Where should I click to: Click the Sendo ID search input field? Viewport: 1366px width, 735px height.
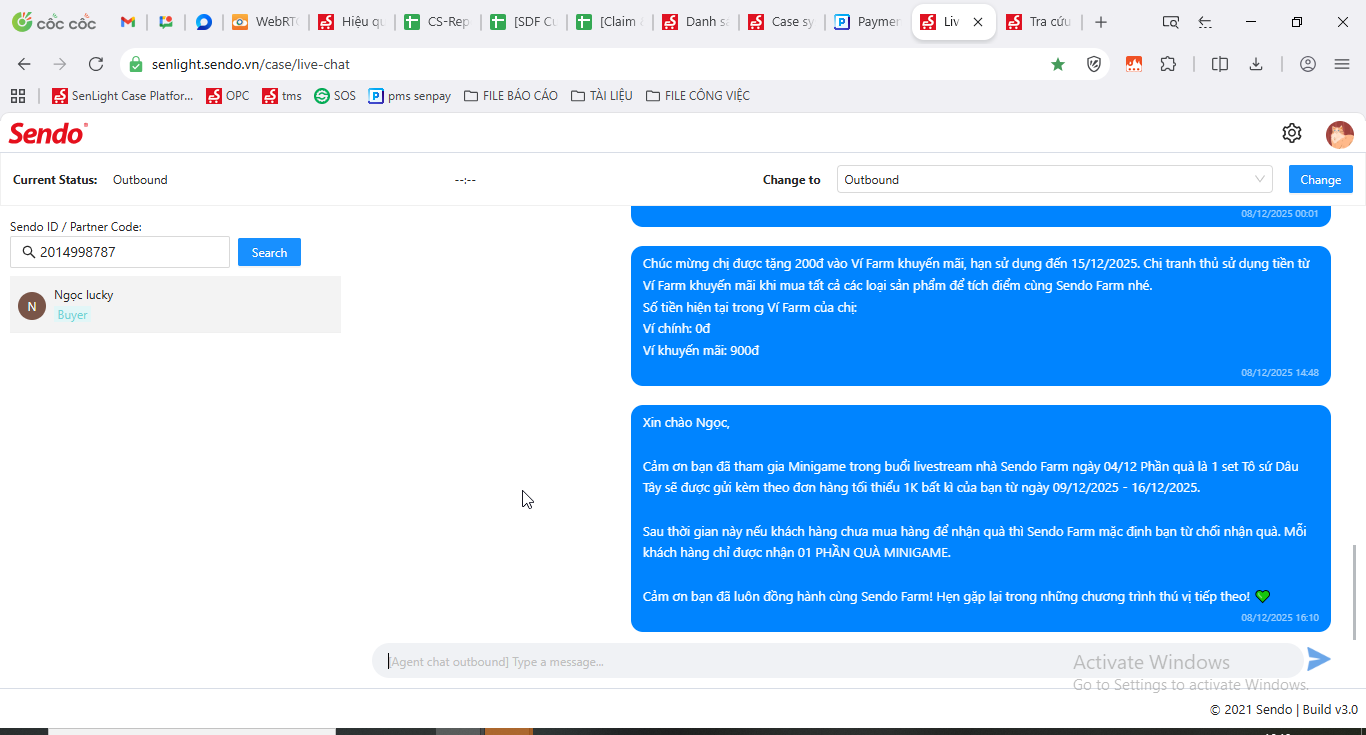point(120,252)
